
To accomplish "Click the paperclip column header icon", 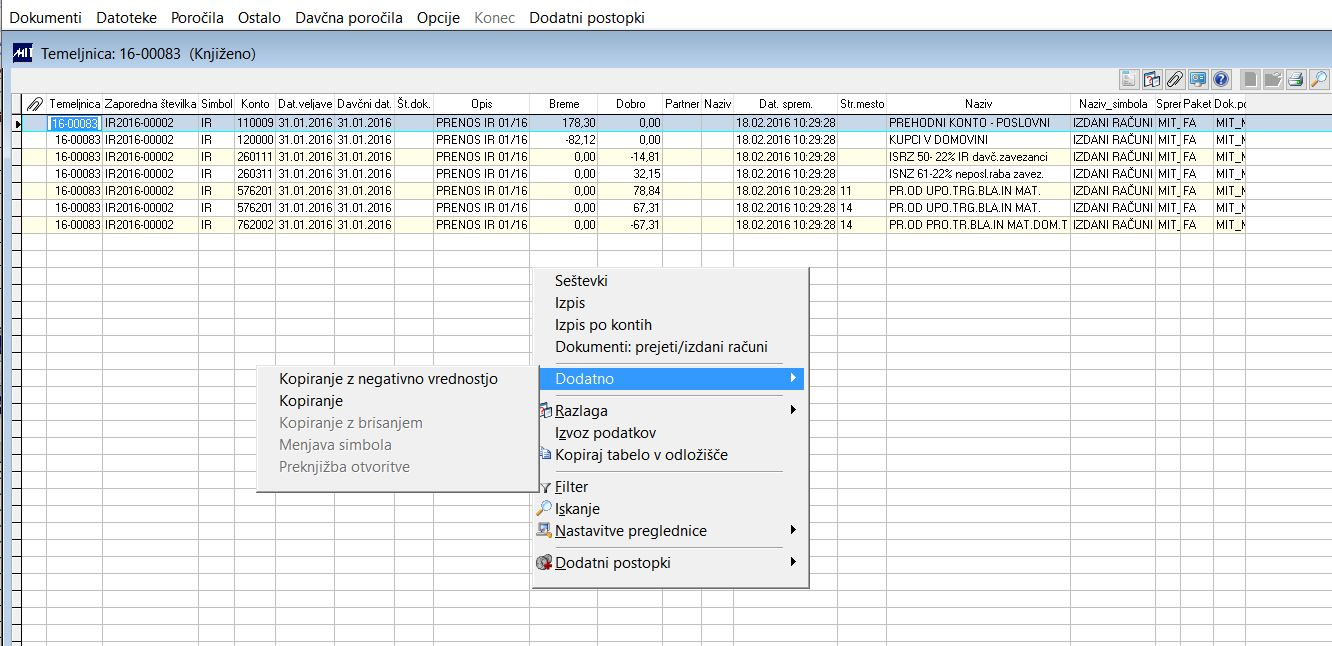I will pos(35,104).
